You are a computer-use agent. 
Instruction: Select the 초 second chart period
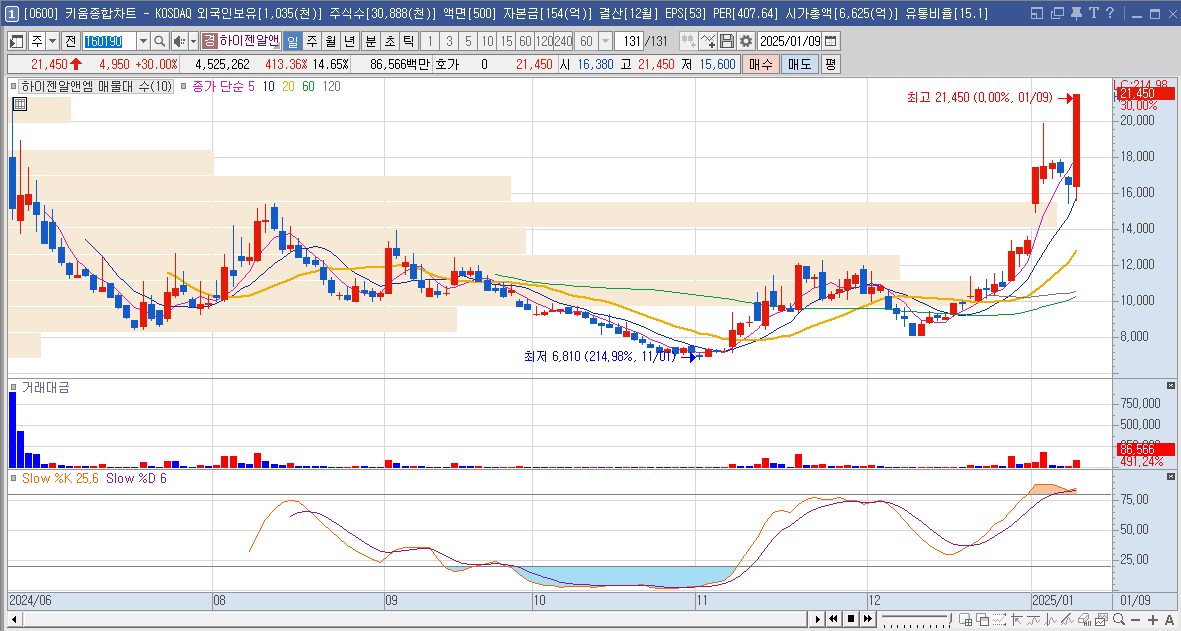390,41
